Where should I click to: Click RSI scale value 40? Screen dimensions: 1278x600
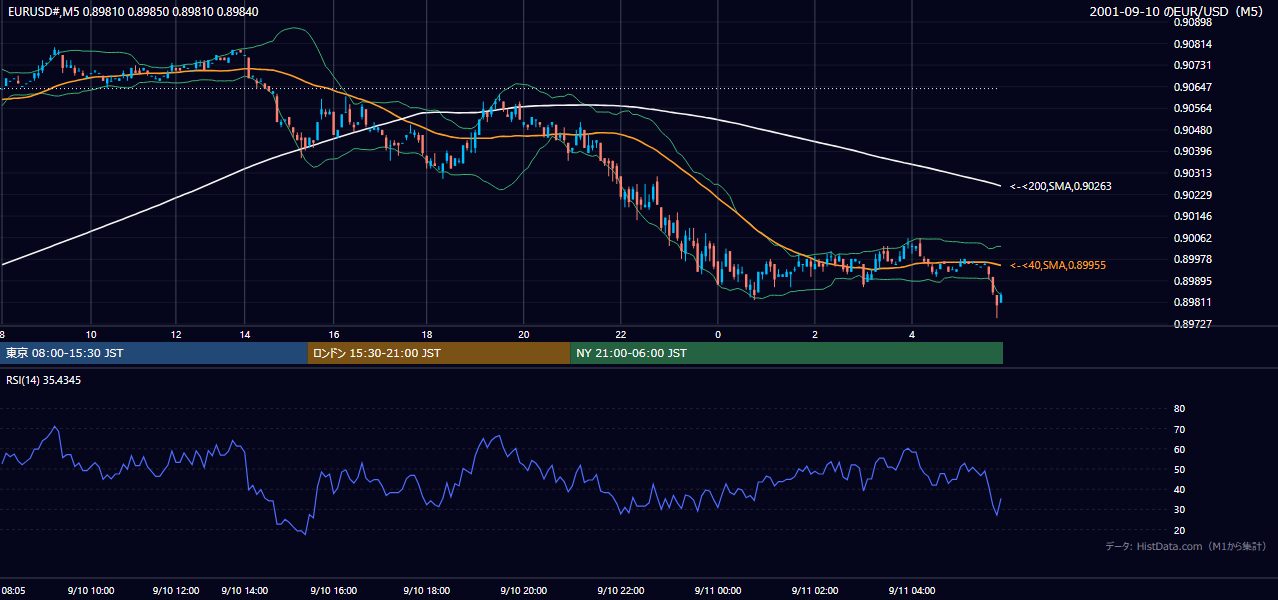1179,489
